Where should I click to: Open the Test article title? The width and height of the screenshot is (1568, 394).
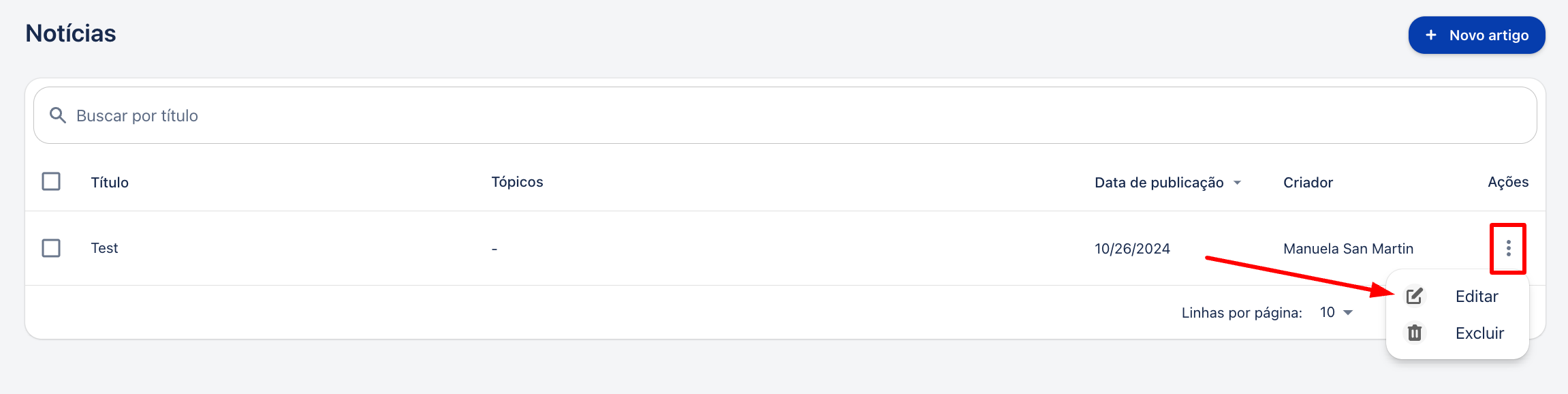click(x=104, y=248)
